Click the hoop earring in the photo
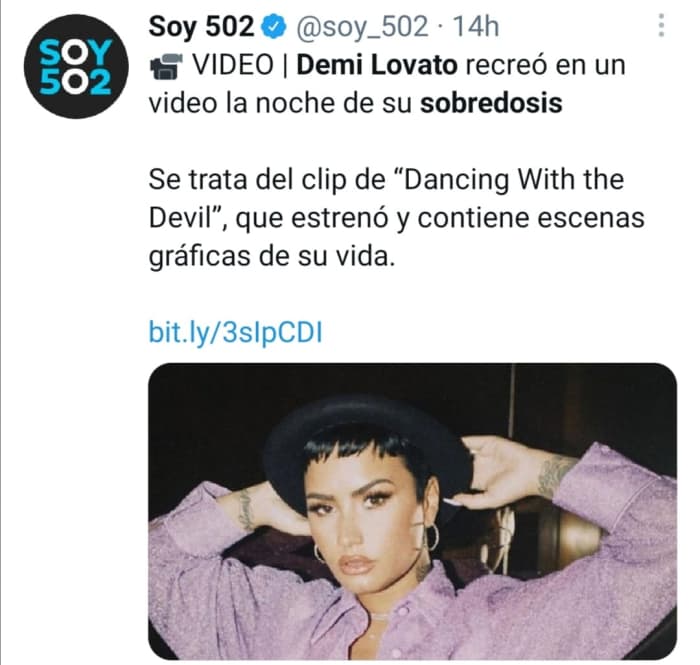The image size is (700, 665). 430,537
